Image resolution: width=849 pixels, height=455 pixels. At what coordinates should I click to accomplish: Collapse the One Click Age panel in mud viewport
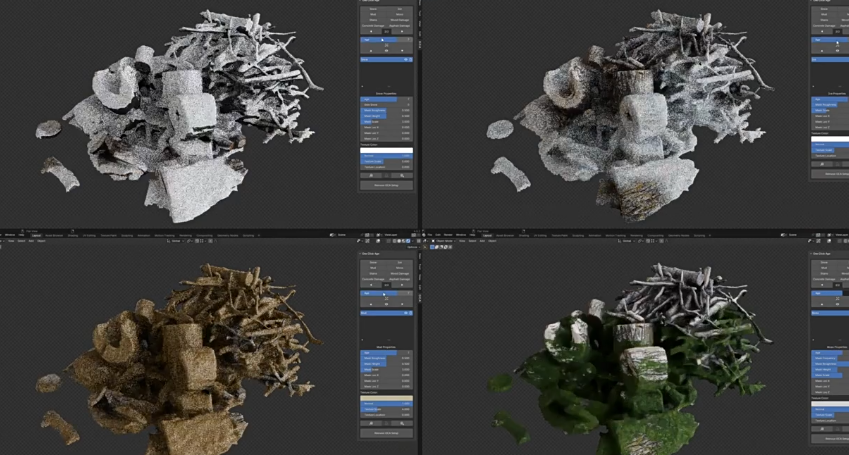pos(362,254)
